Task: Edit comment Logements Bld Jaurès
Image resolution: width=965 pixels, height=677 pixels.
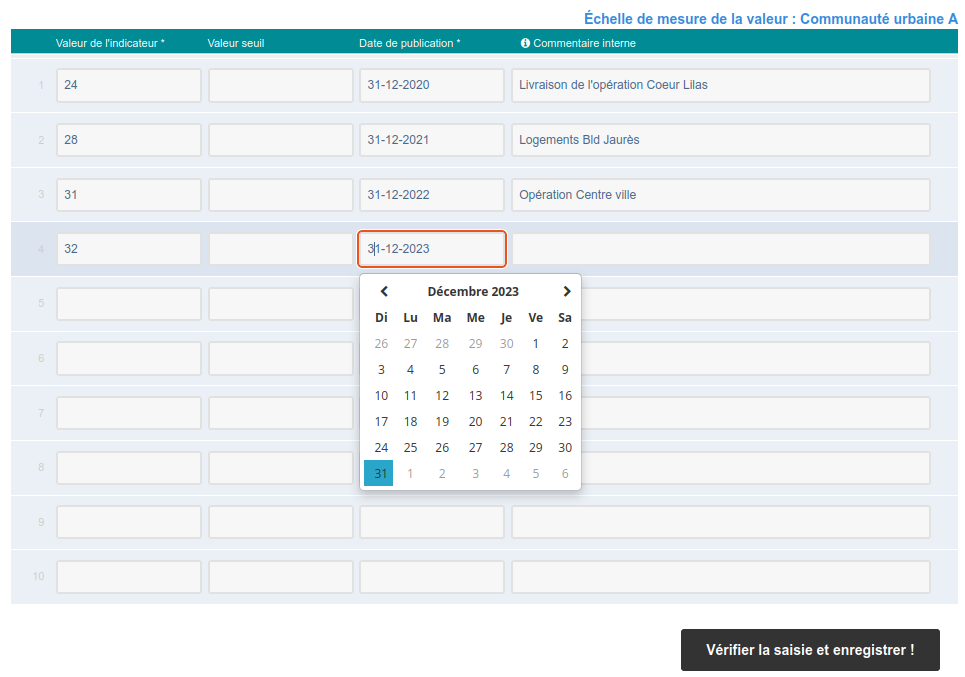Action: (x=721, y=140)
